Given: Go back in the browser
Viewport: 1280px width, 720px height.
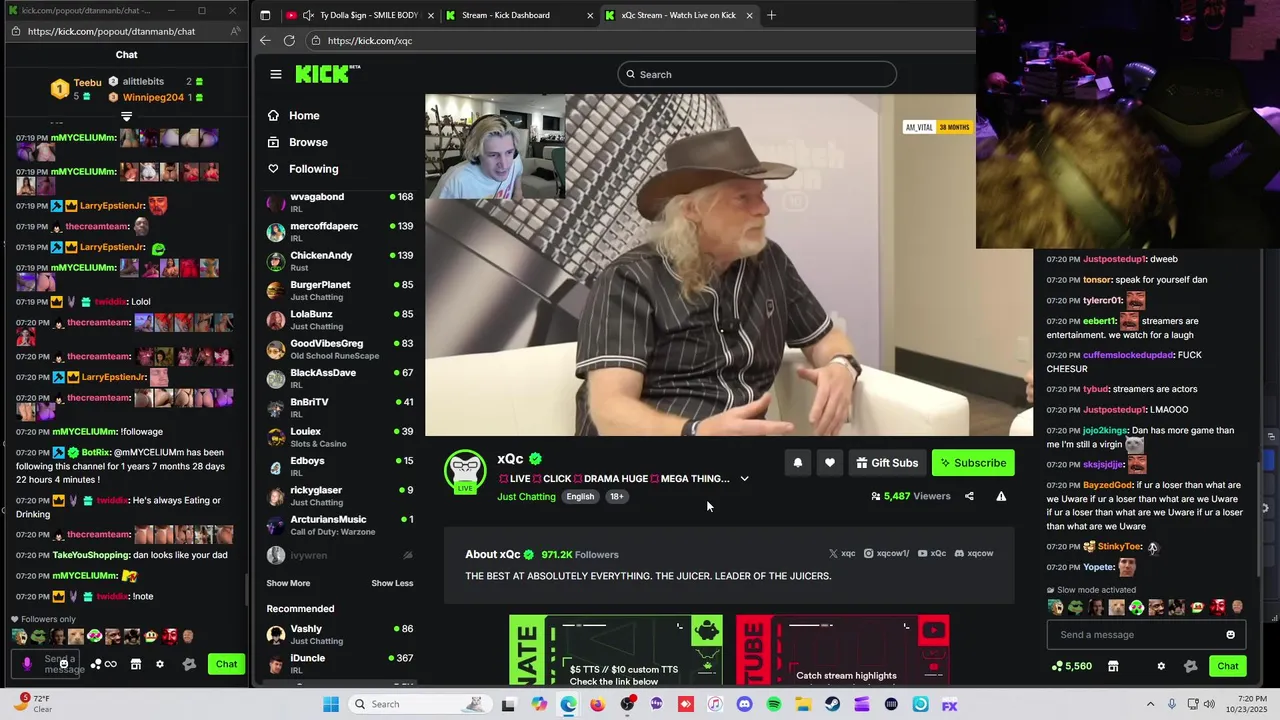Looking at the screenshot, I should click(265, 40).
